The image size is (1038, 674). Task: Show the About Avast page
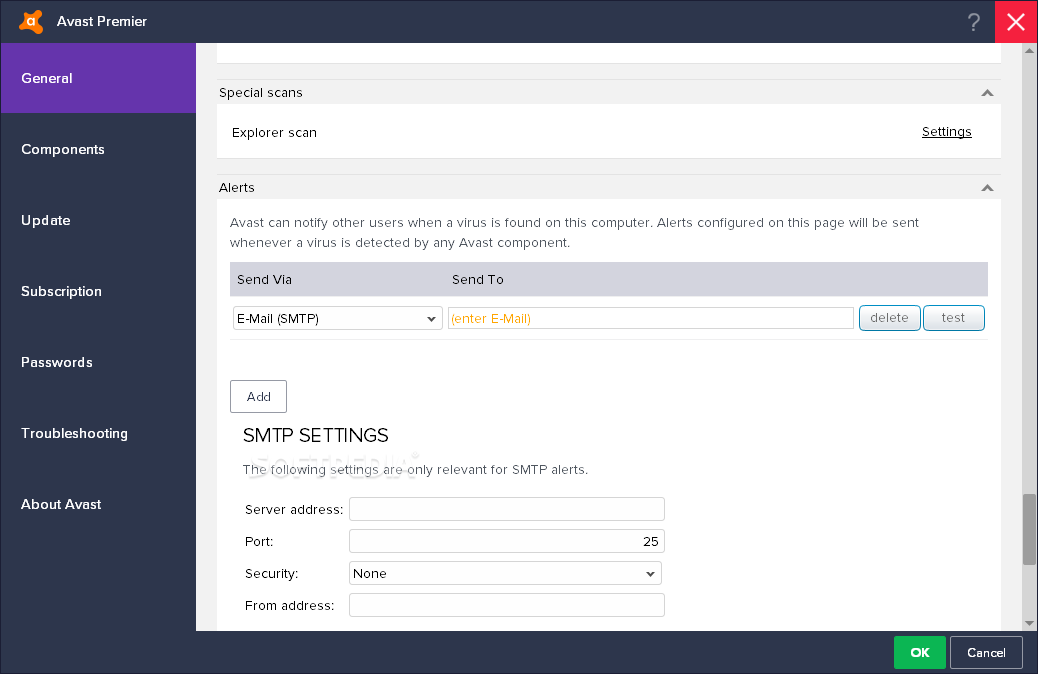click(61, 504)
